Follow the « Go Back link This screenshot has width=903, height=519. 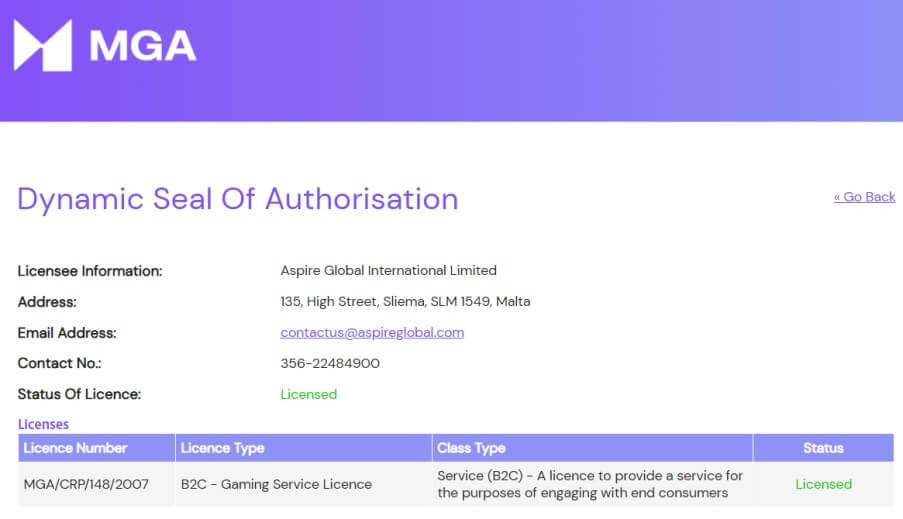[864, 197]
